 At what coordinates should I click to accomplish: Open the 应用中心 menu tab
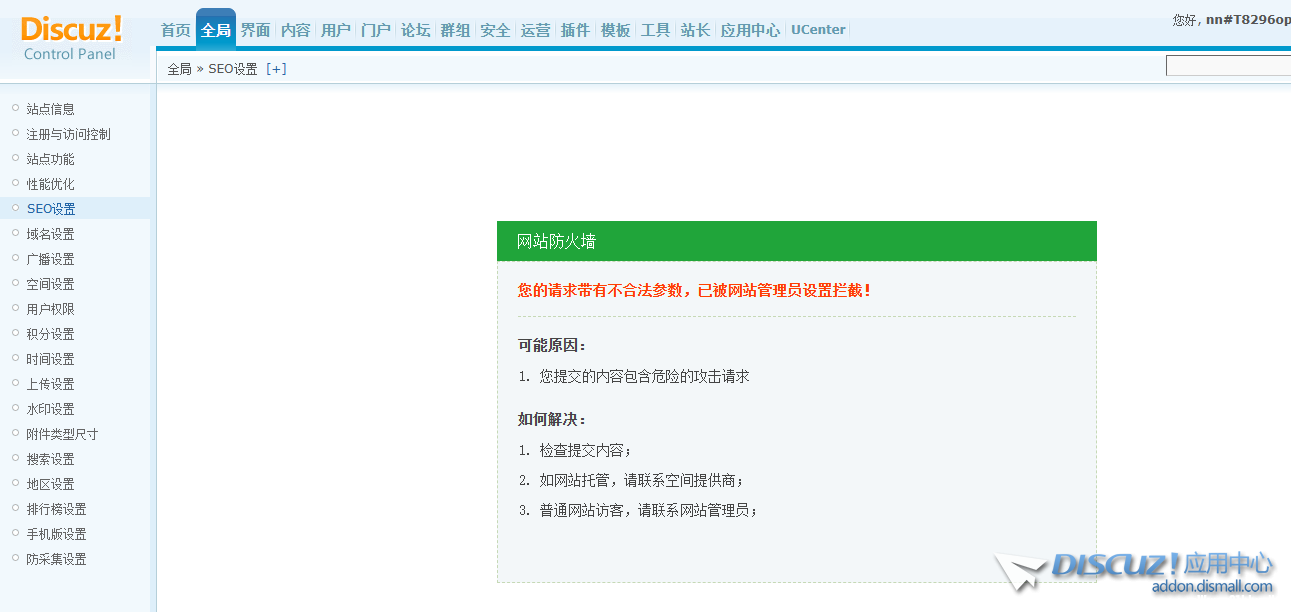750,30
